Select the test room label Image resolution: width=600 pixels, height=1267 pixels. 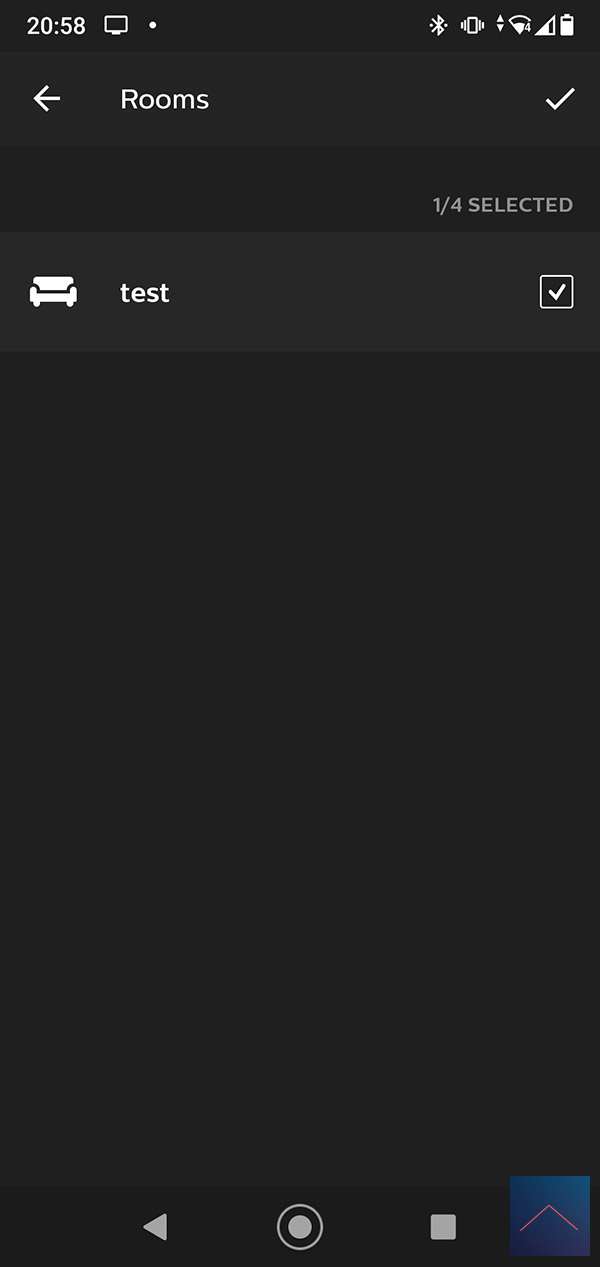pyautogui.click(x=145, y=292)
